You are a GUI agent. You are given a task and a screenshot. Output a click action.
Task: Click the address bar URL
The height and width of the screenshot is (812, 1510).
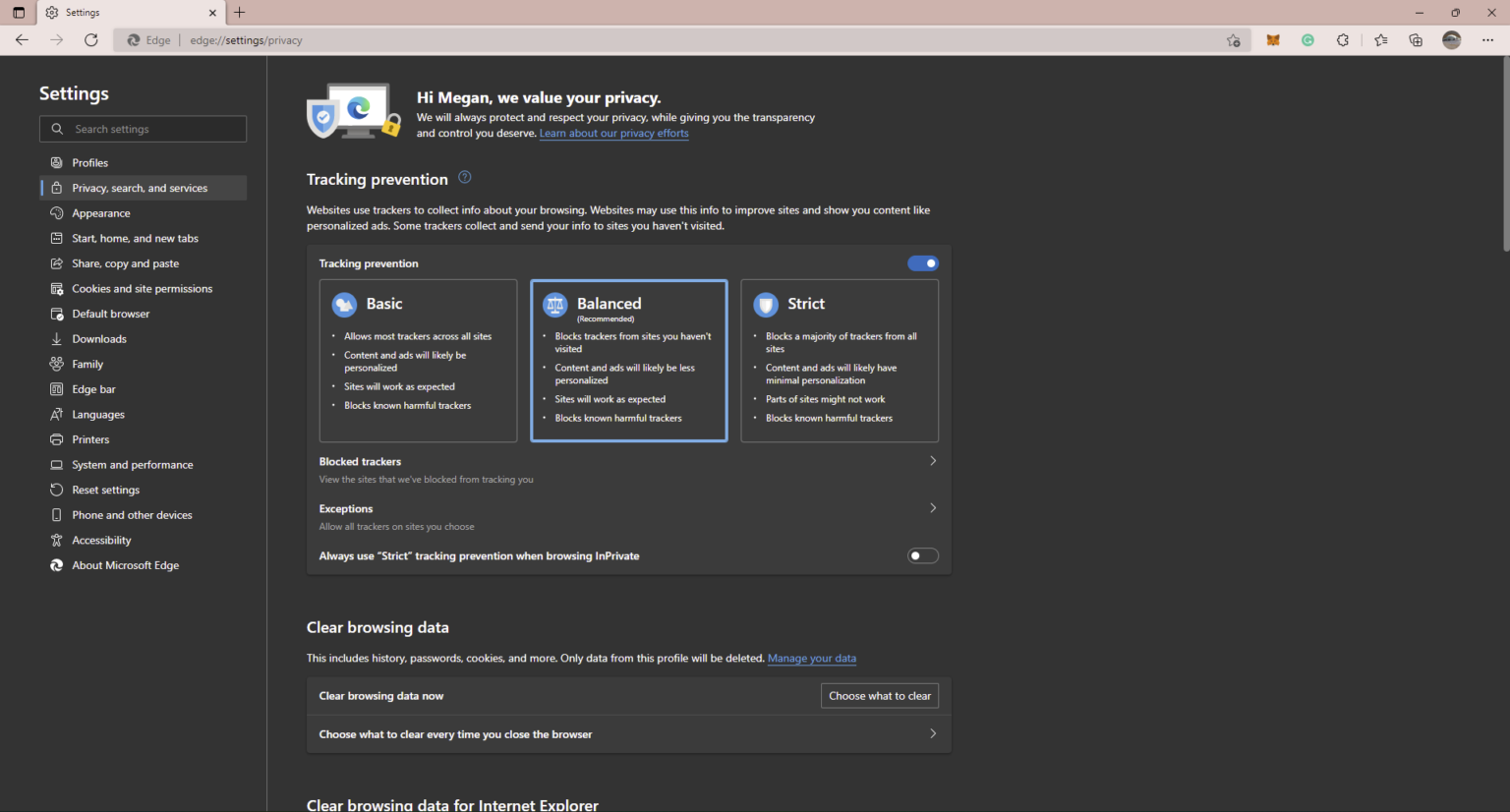coord(246,40)
